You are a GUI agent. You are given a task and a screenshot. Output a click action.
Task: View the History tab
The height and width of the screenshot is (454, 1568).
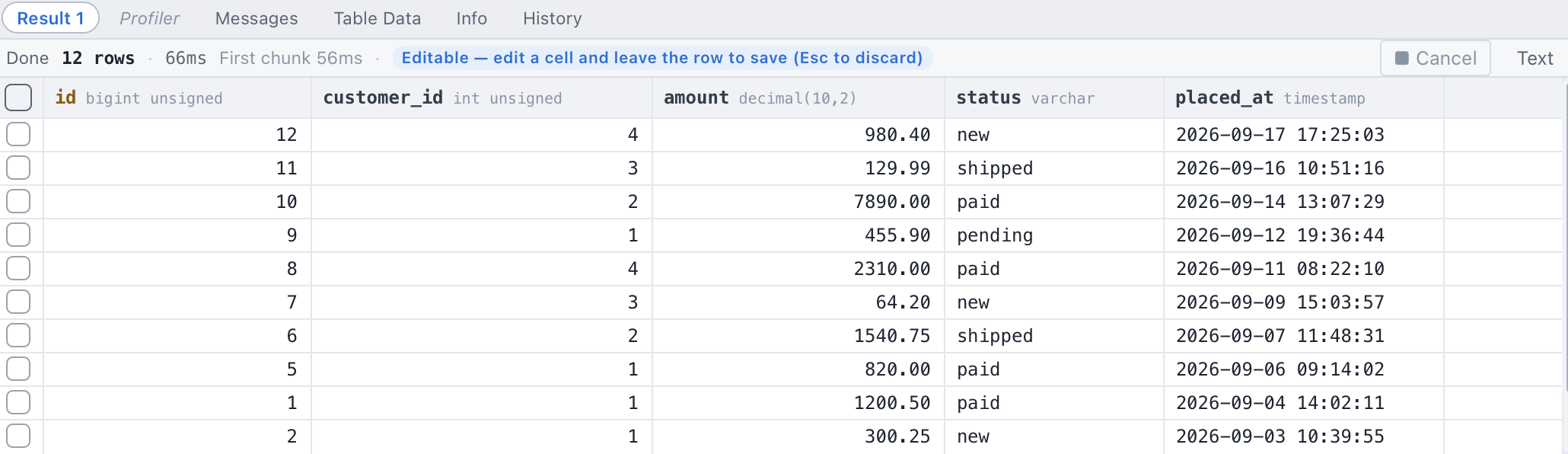552,18
